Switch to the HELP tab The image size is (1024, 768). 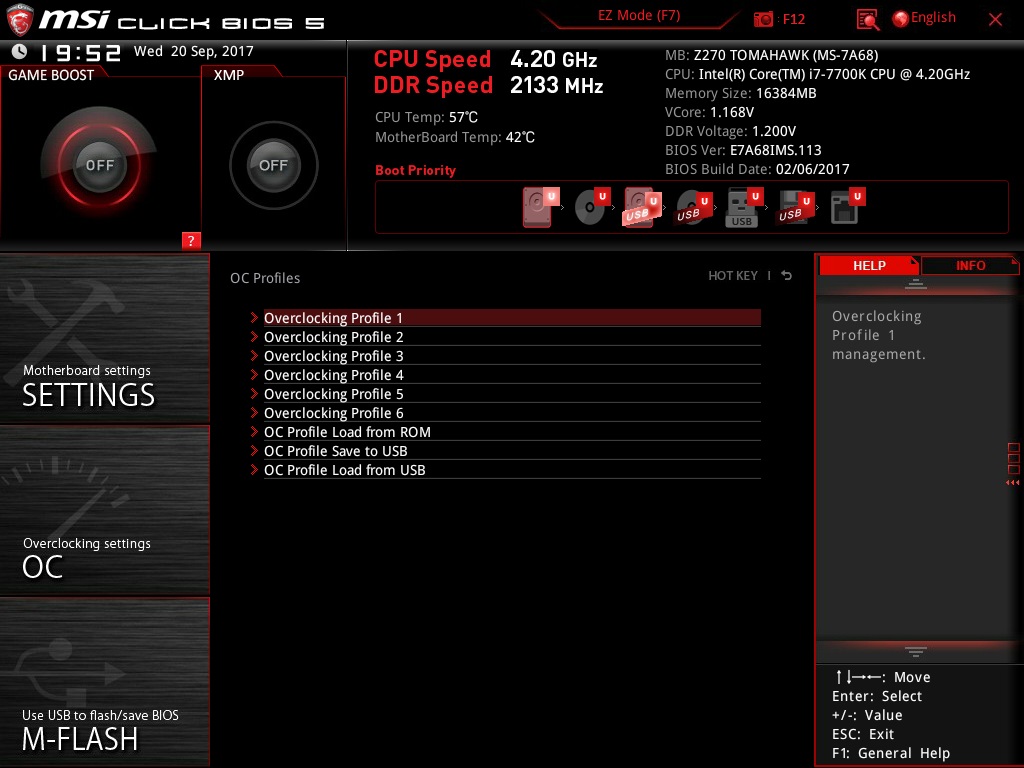869,265
